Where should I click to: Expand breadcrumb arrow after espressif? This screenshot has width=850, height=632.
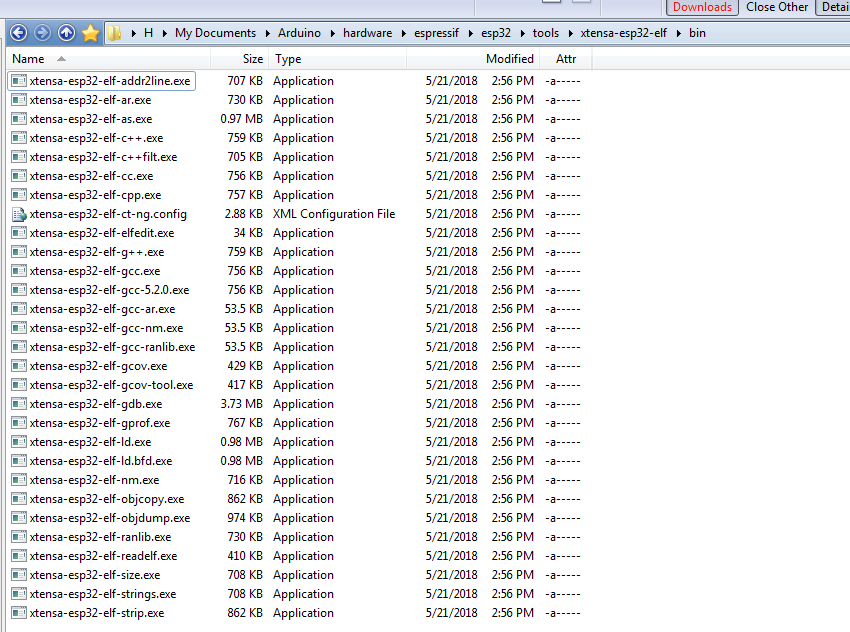(471, 34)
